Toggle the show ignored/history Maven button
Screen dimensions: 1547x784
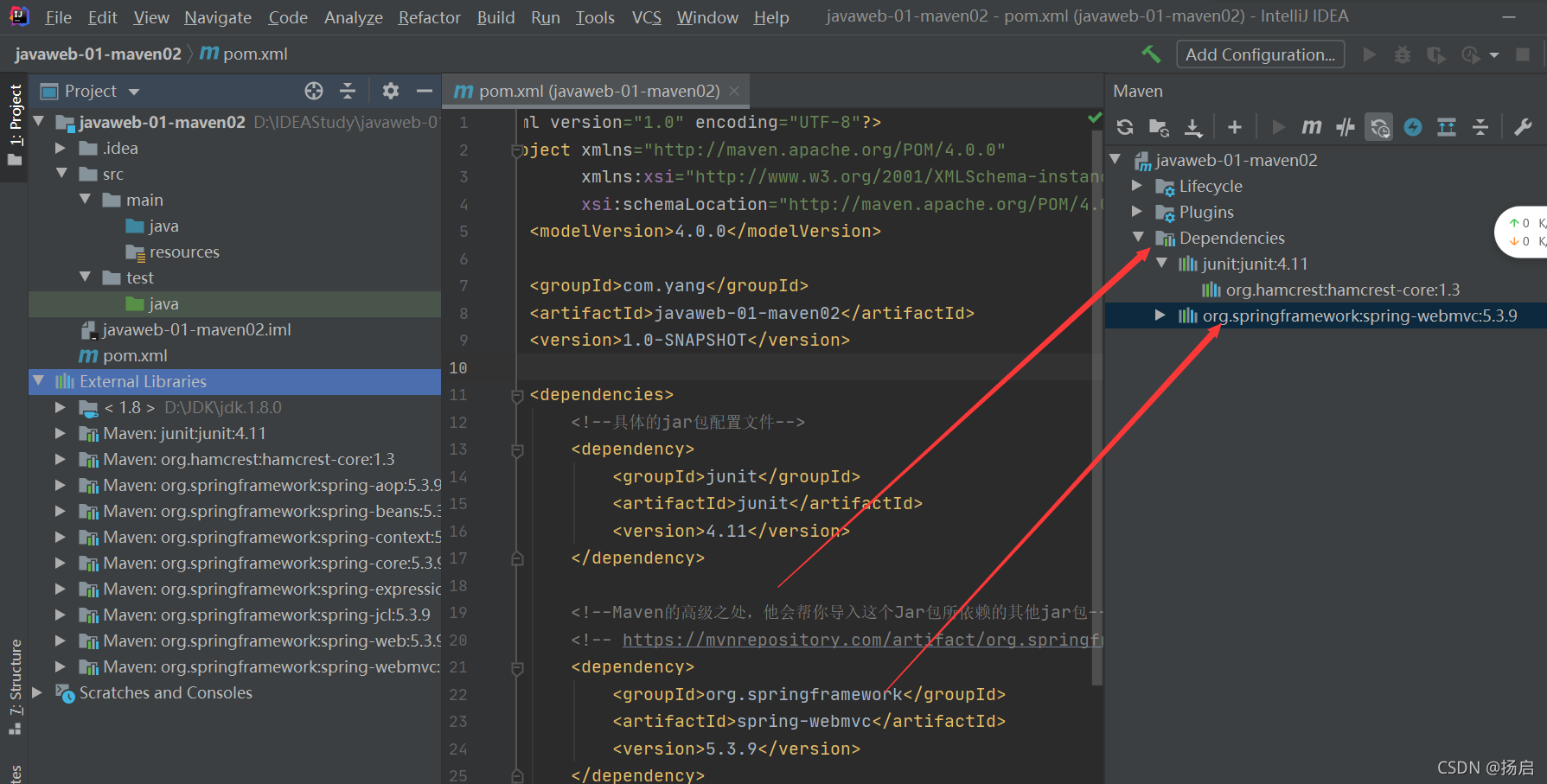click(x=1379, y=127)
